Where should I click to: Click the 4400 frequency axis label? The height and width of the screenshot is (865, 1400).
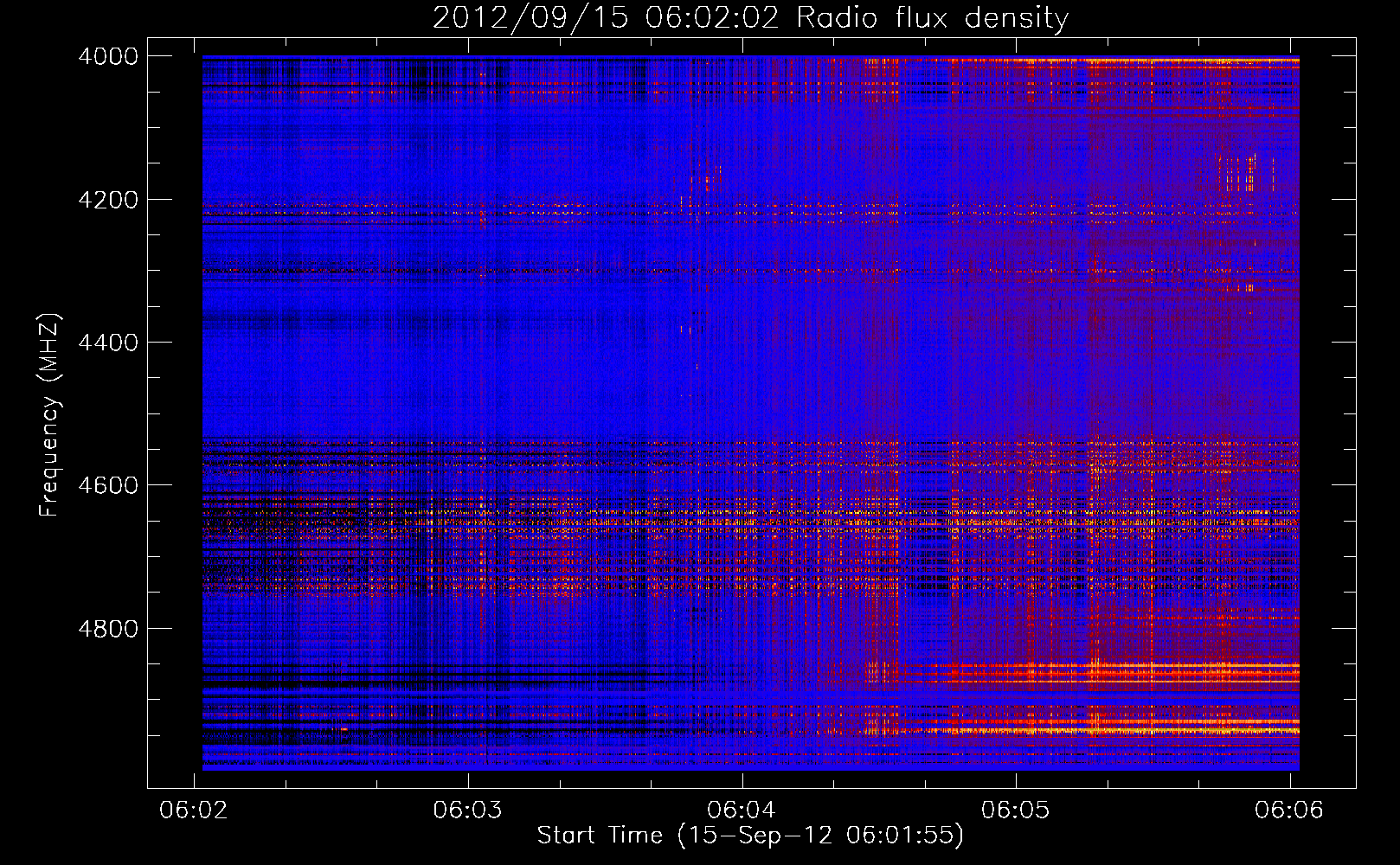tap(108, 343)
